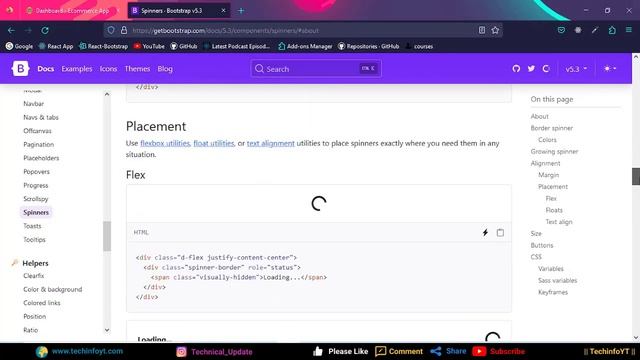Open the Open Collective icon link
This screenshot has width=640, height=360.
pos(546,69)
